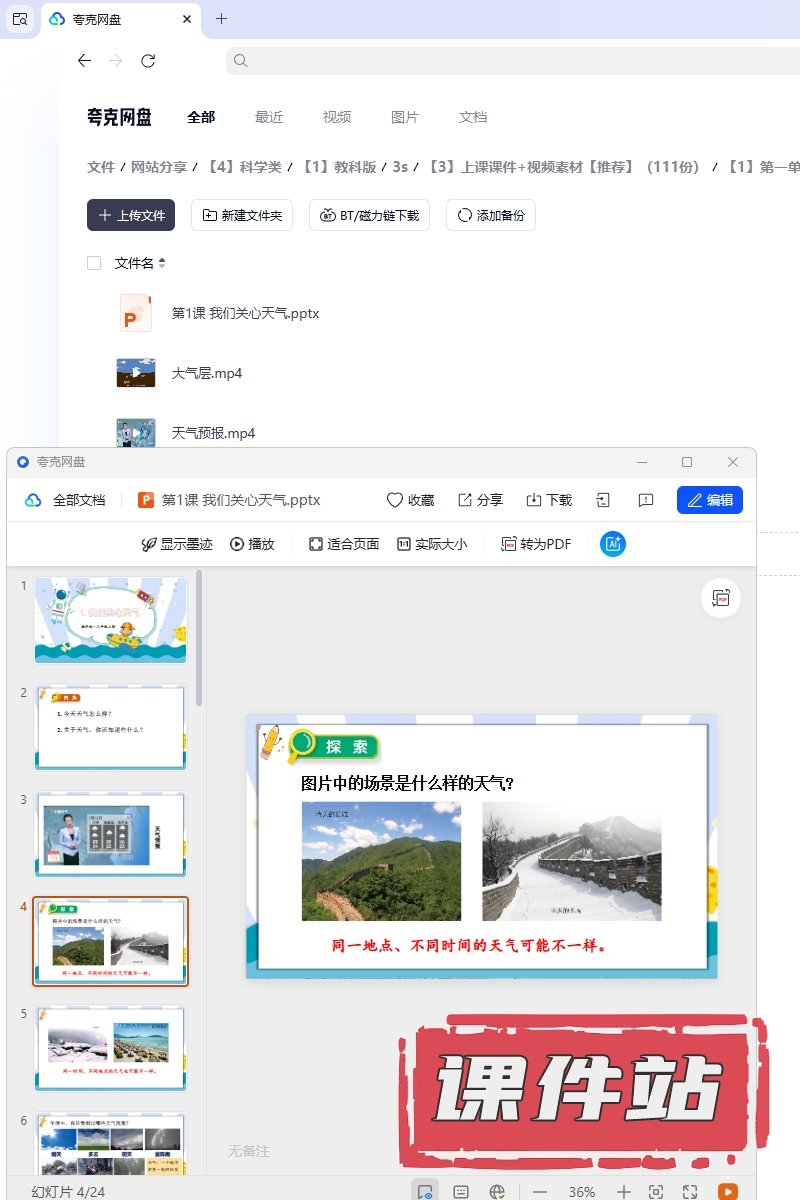The width and height of the screenshot is (800, 1200).
Task: Click the 上传文件 button
Action: [131, 215]
